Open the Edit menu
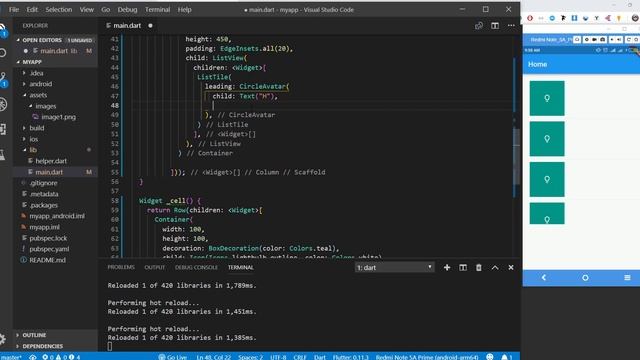The width and height of the screenshot is (640, 360). 32,9
